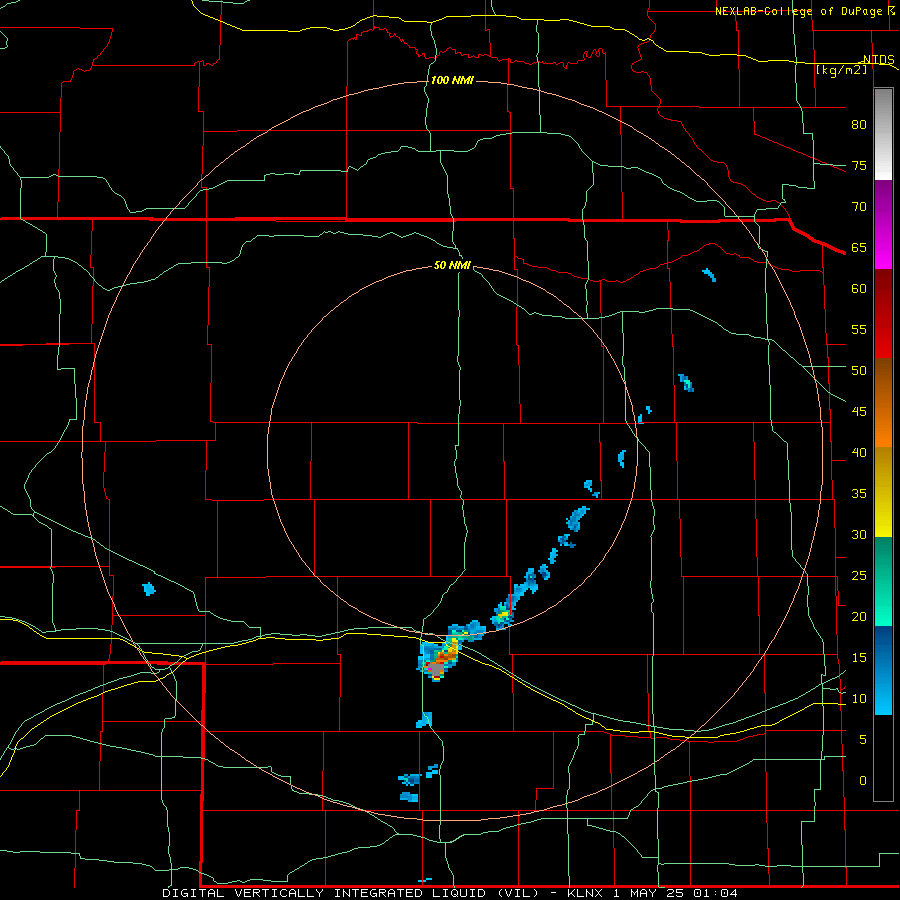Click the 01:04 timestamp in the caption

[x=715, y=893]
